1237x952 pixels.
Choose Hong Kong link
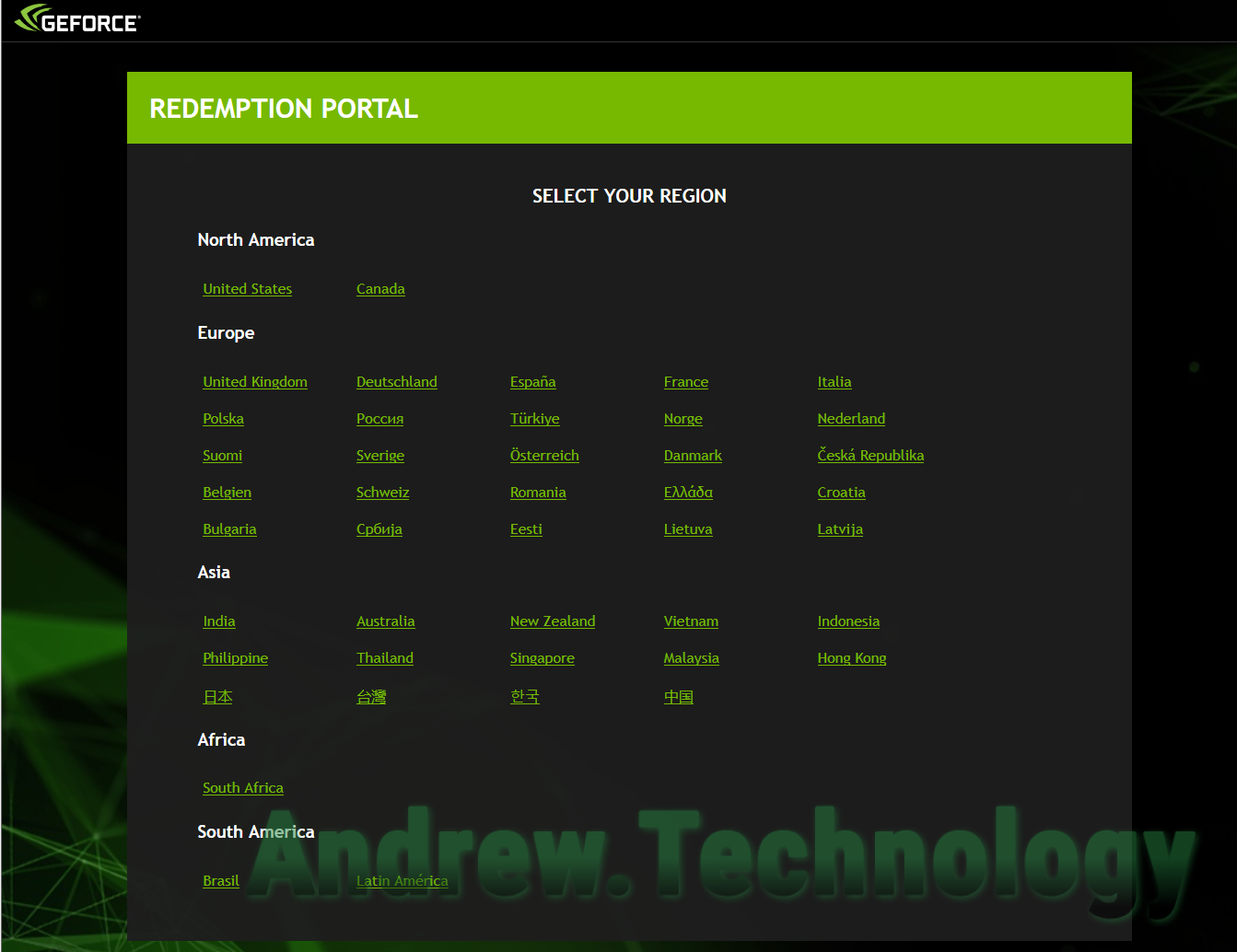click(x=852, y=658)
